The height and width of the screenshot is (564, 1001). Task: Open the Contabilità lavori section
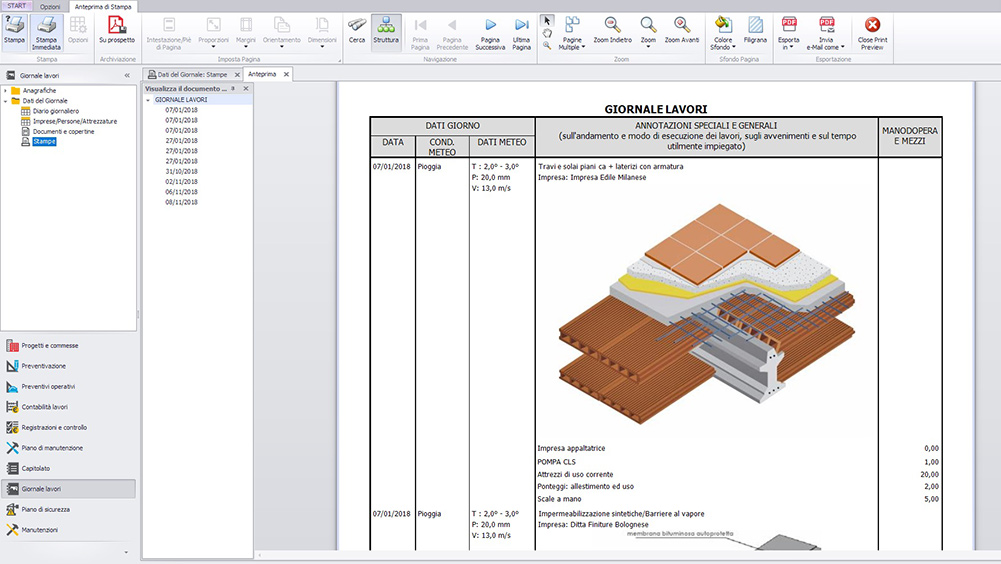pyautogui.click(x=45, y=407)
